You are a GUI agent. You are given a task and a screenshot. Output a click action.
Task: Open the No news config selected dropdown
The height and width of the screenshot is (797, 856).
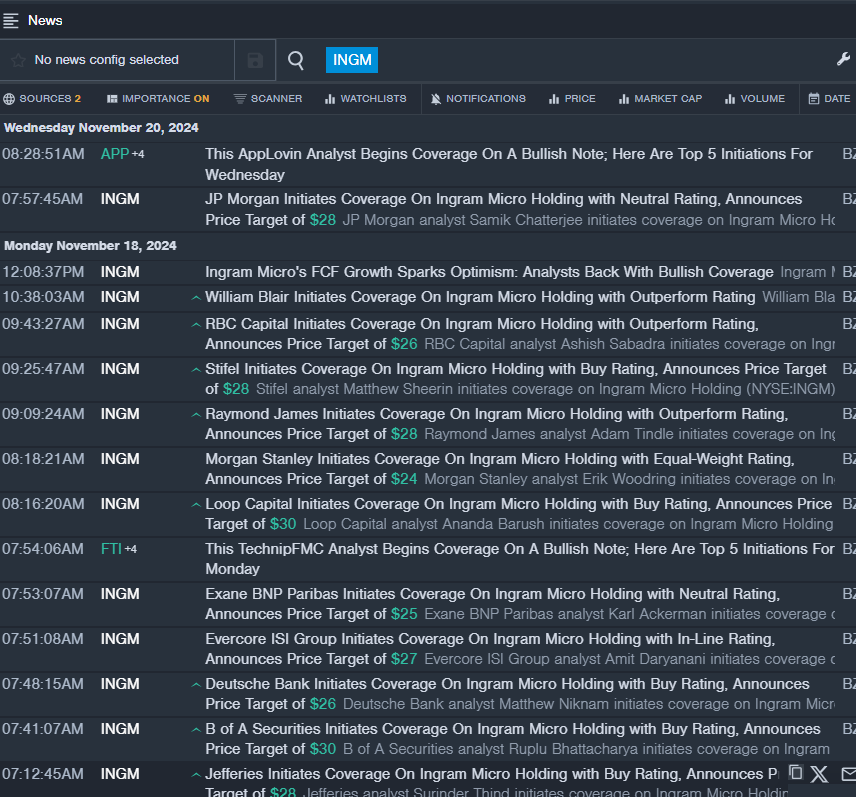coord(106,60)
